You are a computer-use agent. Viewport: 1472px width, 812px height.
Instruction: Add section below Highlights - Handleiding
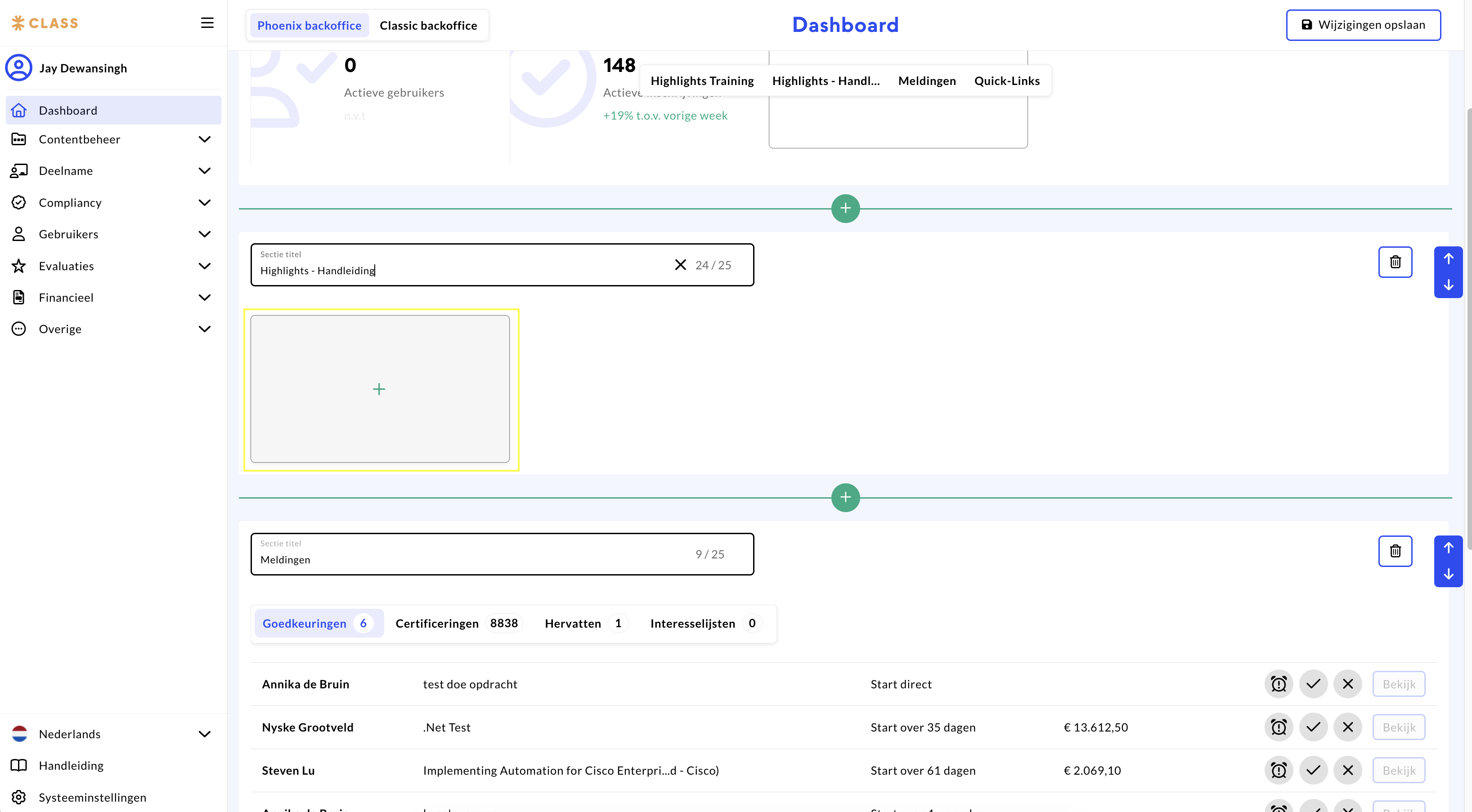845,497
